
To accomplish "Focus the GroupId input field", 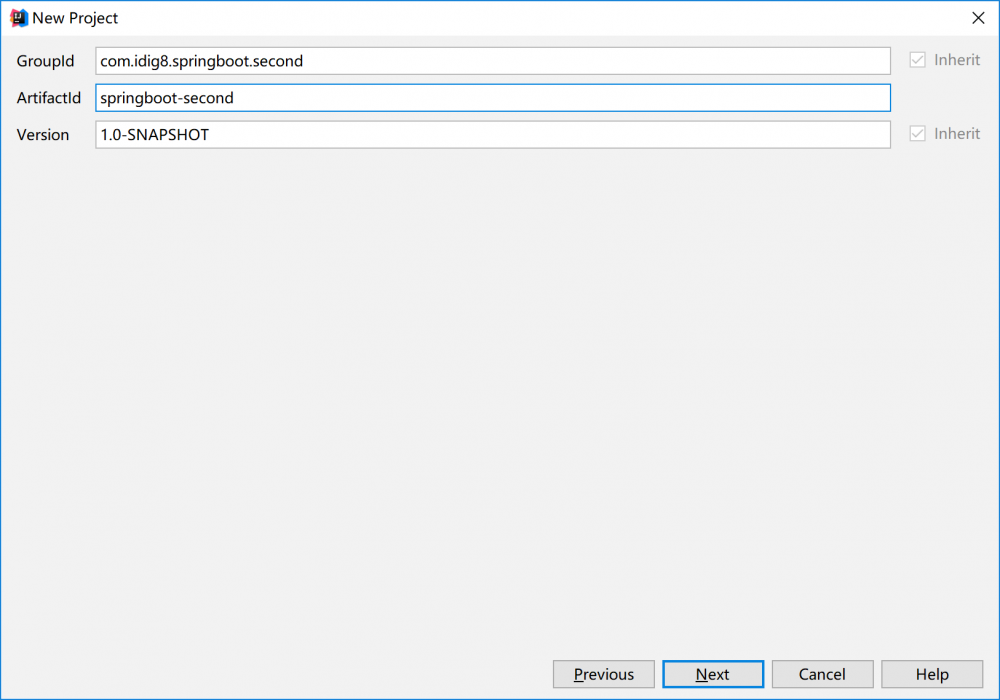I will coord(493,61).
